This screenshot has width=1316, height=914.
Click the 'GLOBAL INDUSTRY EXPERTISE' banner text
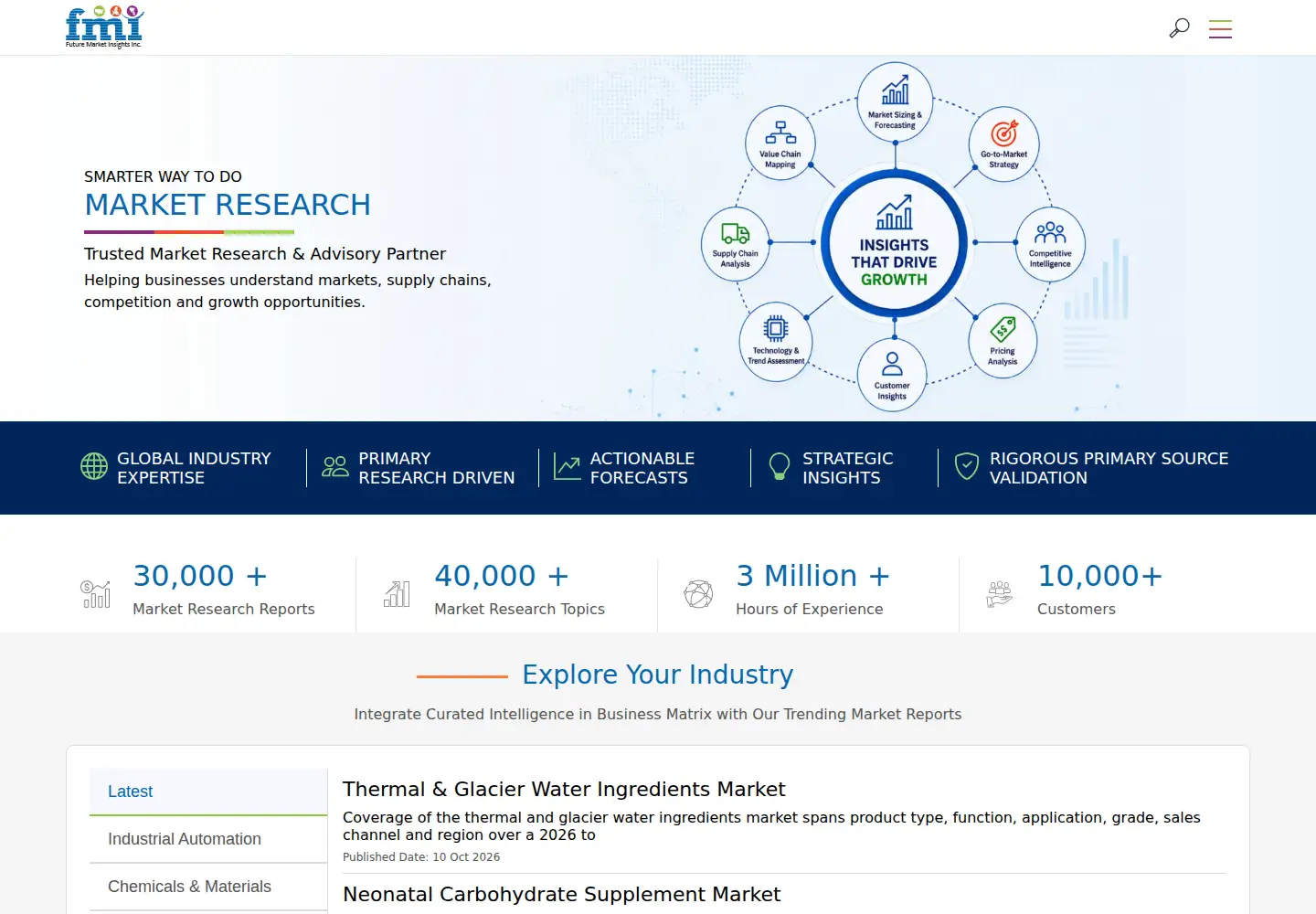194,468
